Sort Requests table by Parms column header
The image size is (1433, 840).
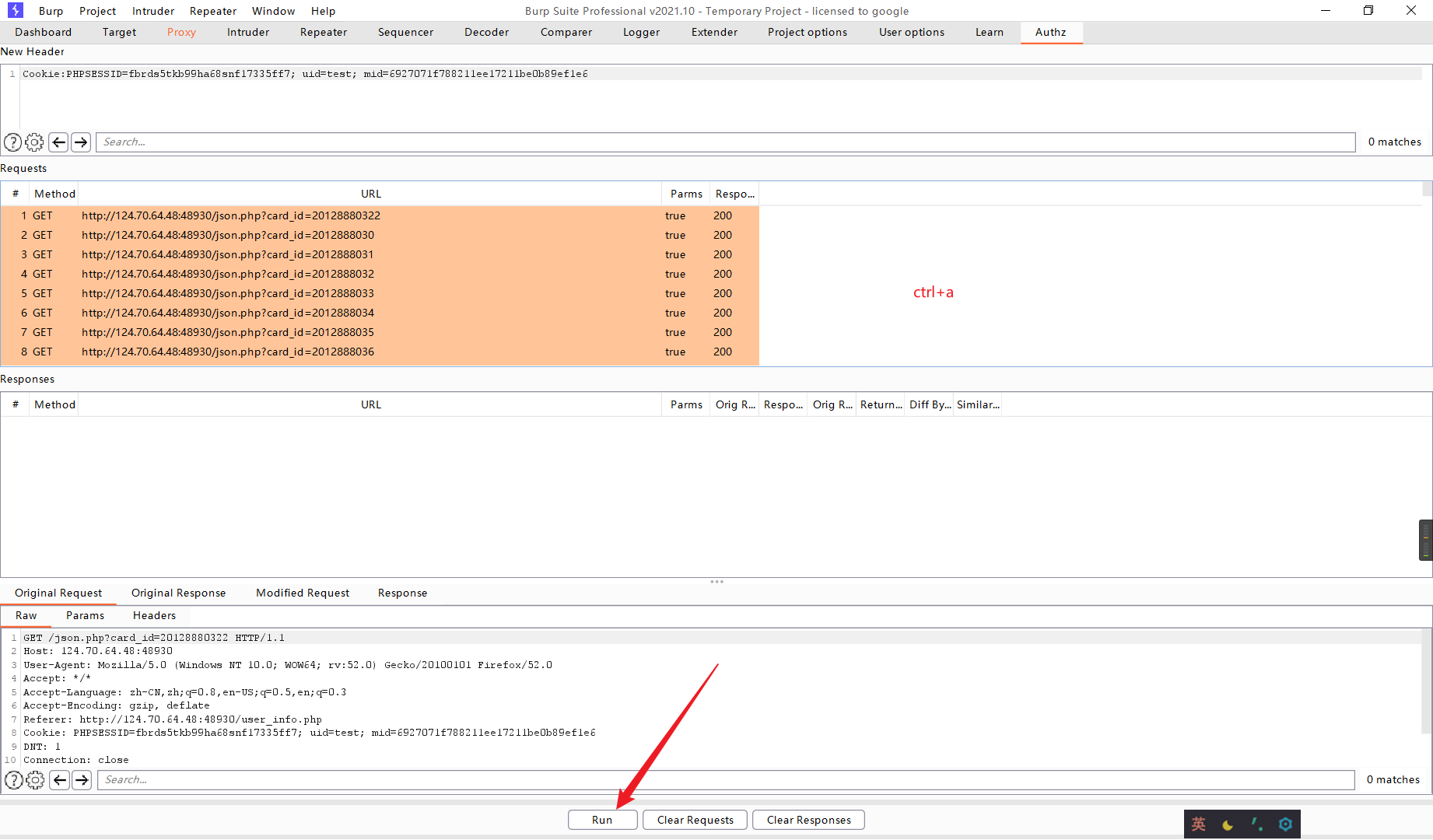[x=686, y=194]
